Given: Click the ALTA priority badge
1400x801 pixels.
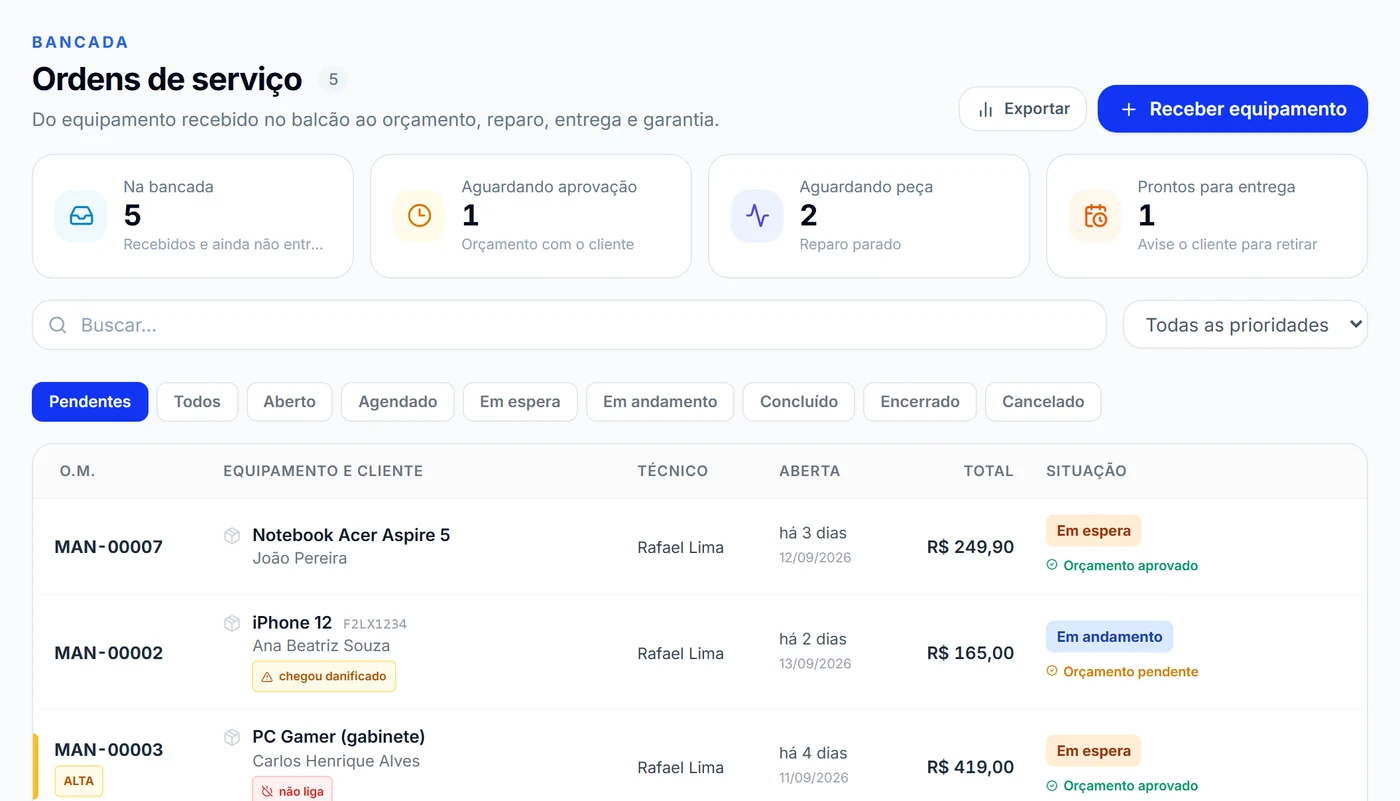Looking at the screenshot, I should point(79,781).
